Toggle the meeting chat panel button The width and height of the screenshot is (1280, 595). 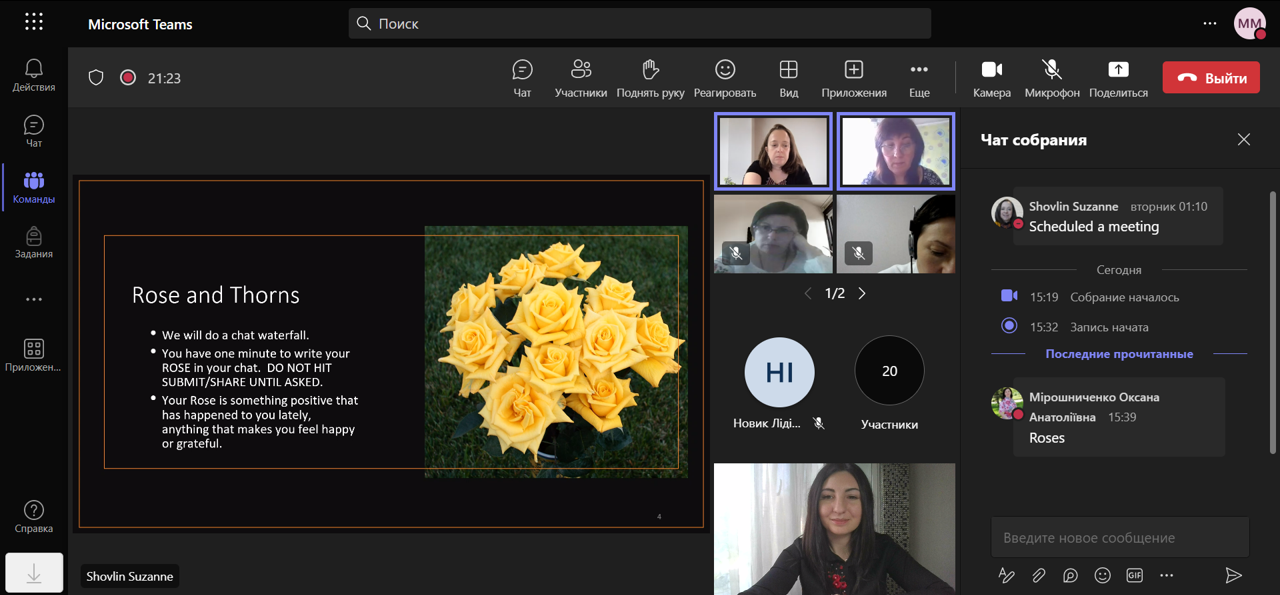coord(522,78)
